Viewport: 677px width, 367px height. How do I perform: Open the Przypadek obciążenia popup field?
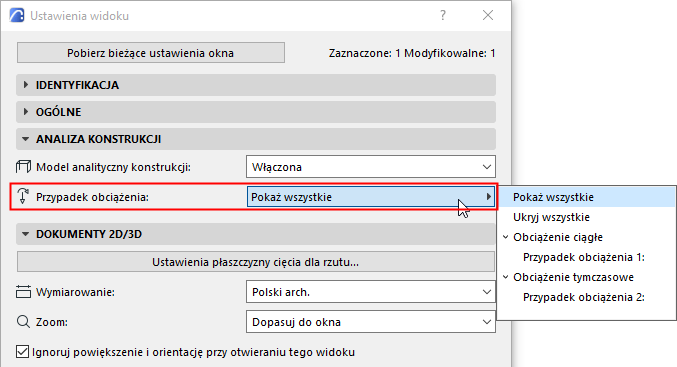point(371,197)
